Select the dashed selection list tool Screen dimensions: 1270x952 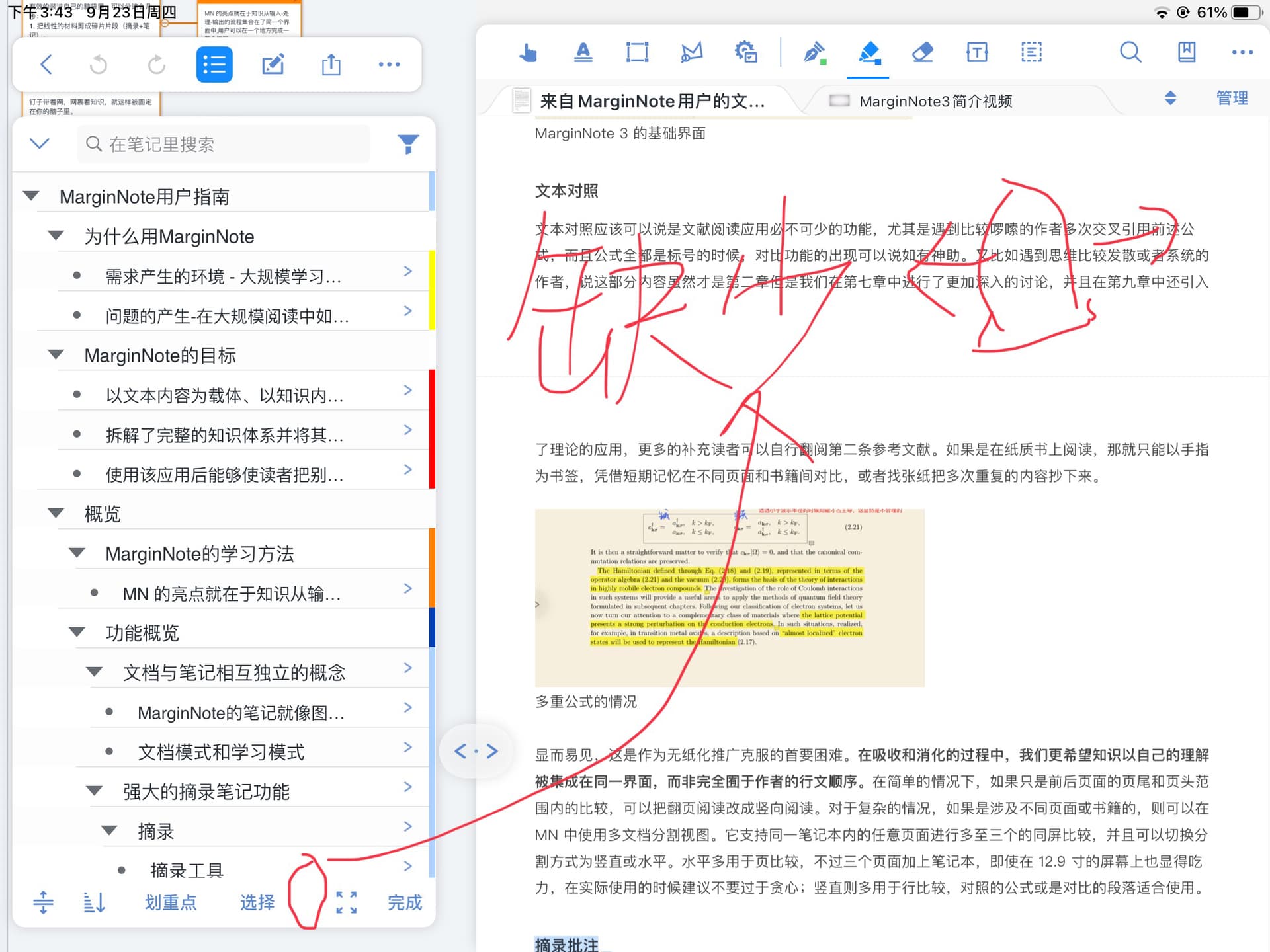(x=1031, y=52)
